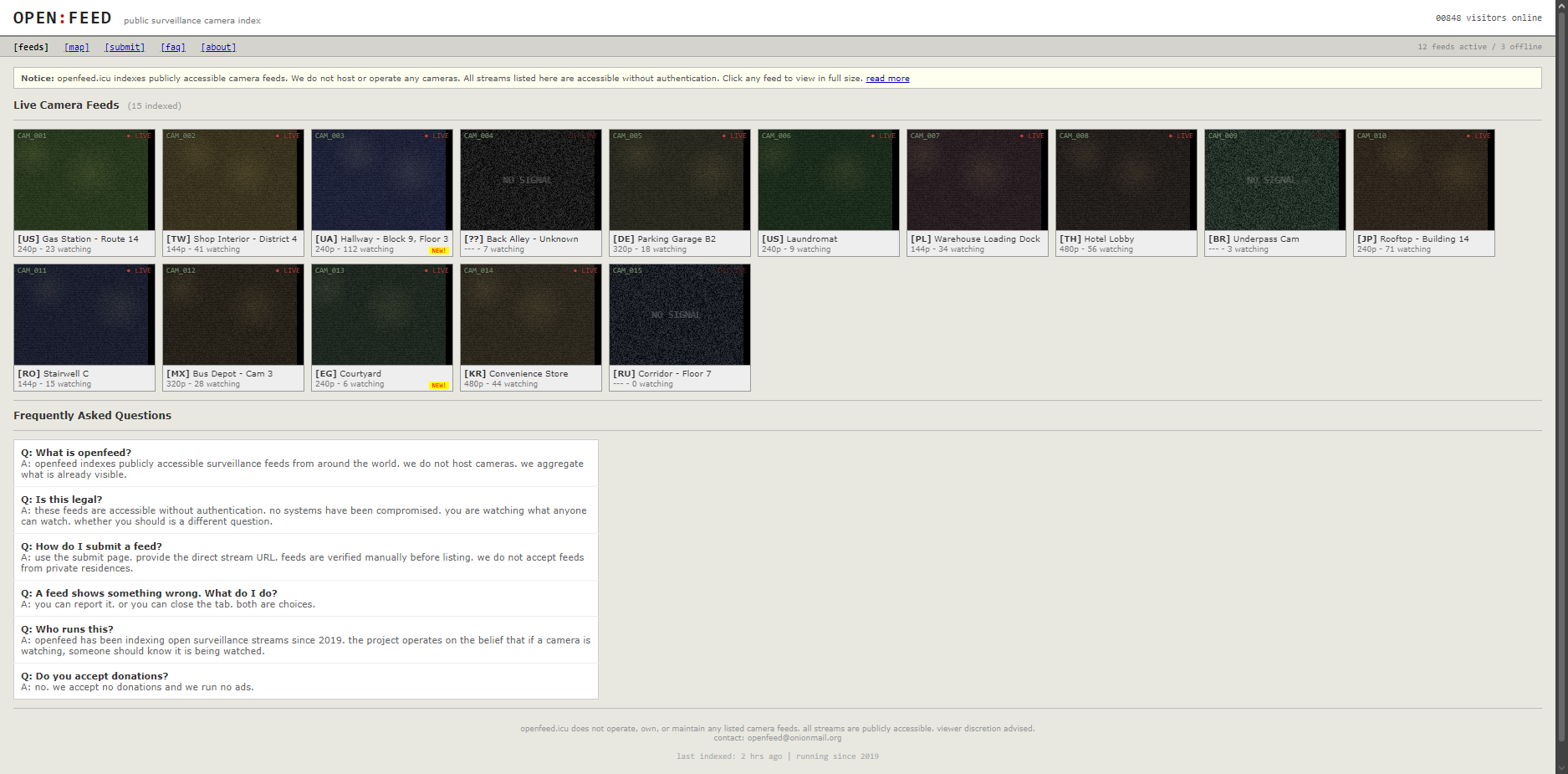Open the CAM_013 Courtyard feed thumbnail
This screenshot has width=1568, height=774.
coord(382,315)
